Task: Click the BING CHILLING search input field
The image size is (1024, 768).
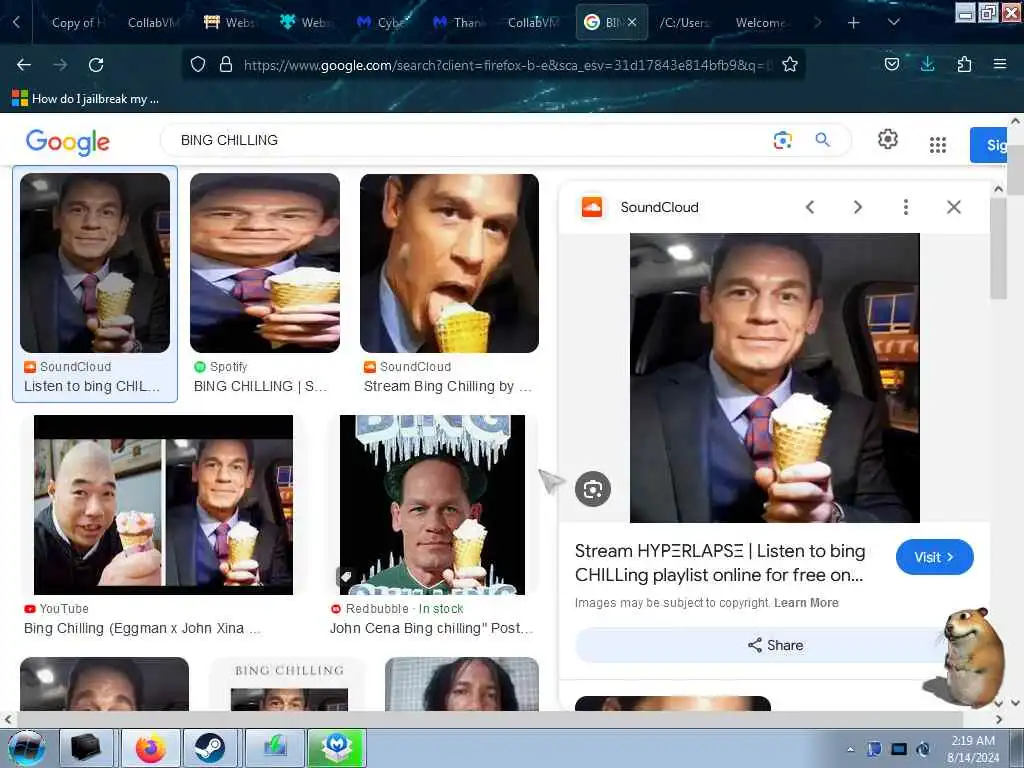Action: (x=470, y=140)
